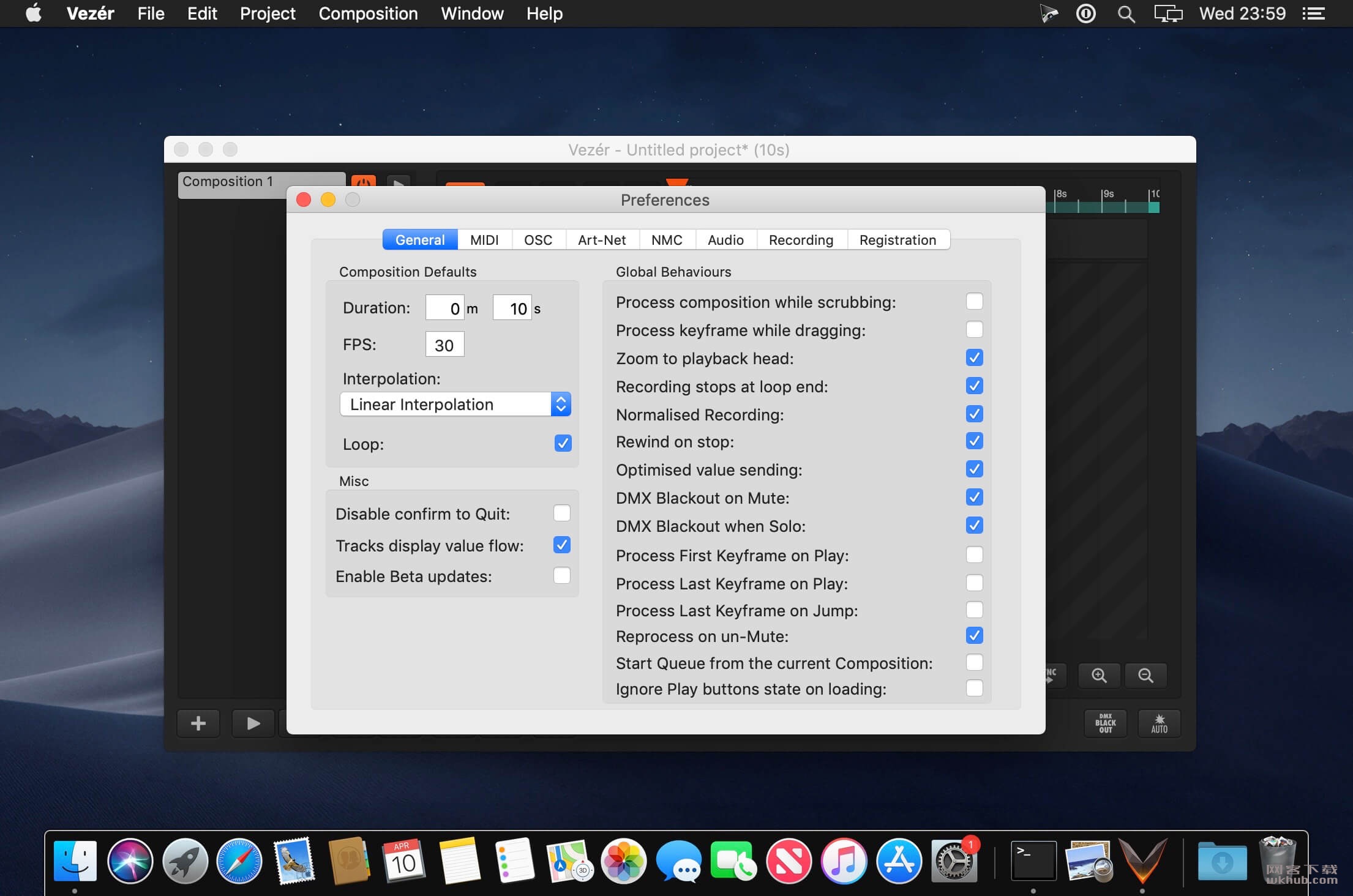This screenshot has width=1353, height=896.
Task: Switch to the NMC tab
Action: [667, 240]
